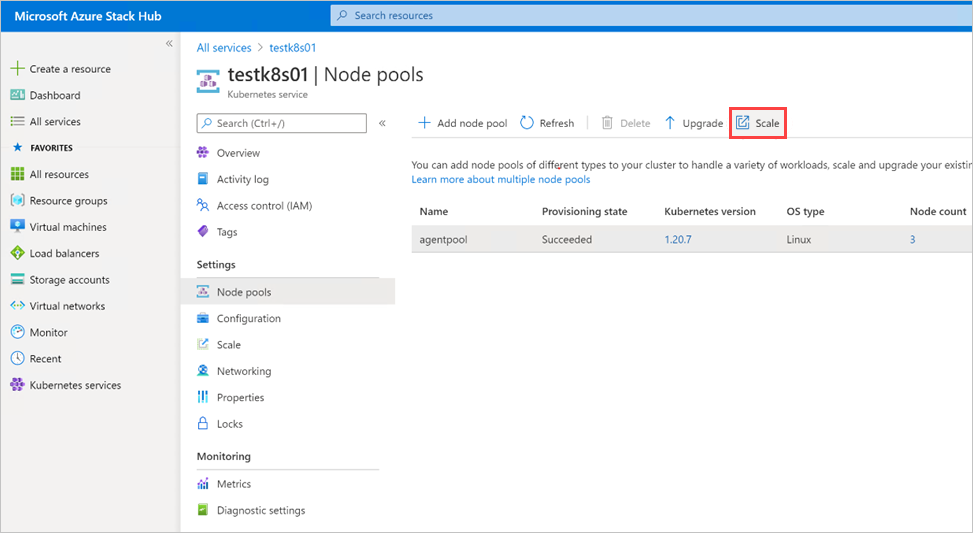Viewport: 973px width, 533px height.
Task: Click the Create a resource plus icon
Action: pyautogui.click(x=17, y=69)
